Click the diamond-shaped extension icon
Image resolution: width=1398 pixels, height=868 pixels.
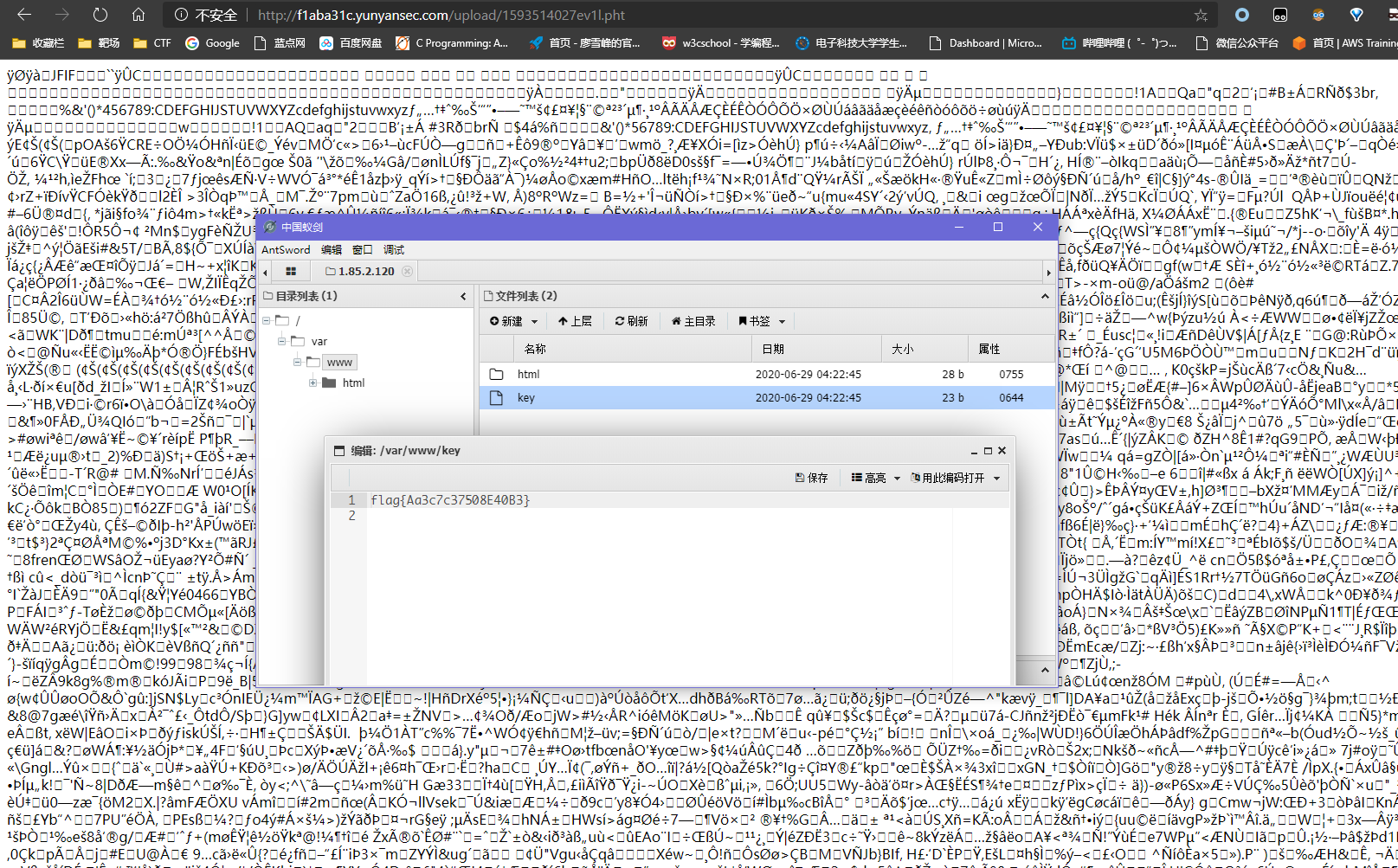click(x=1356, y=15)
